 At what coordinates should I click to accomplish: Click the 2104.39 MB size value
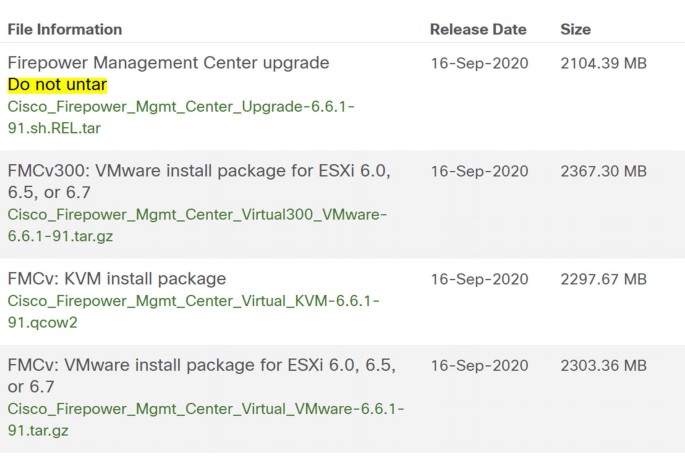click(603, 63)
